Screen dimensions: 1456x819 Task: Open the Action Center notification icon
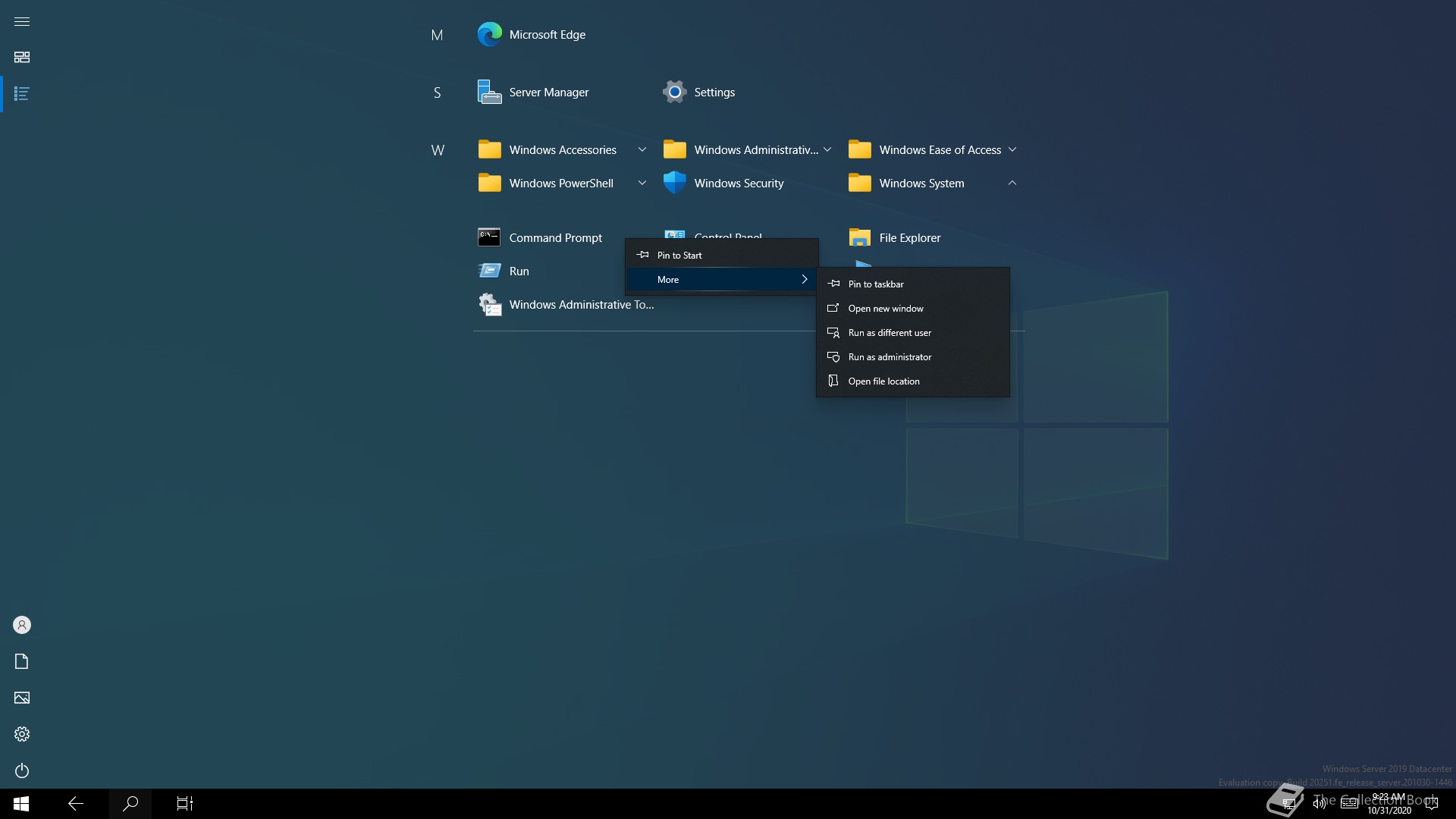pos(1432,804)
